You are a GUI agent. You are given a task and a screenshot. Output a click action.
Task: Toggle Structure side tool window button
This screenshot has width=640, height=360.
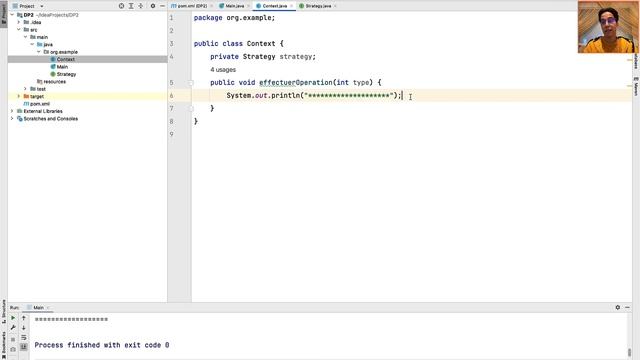(4, 311)
